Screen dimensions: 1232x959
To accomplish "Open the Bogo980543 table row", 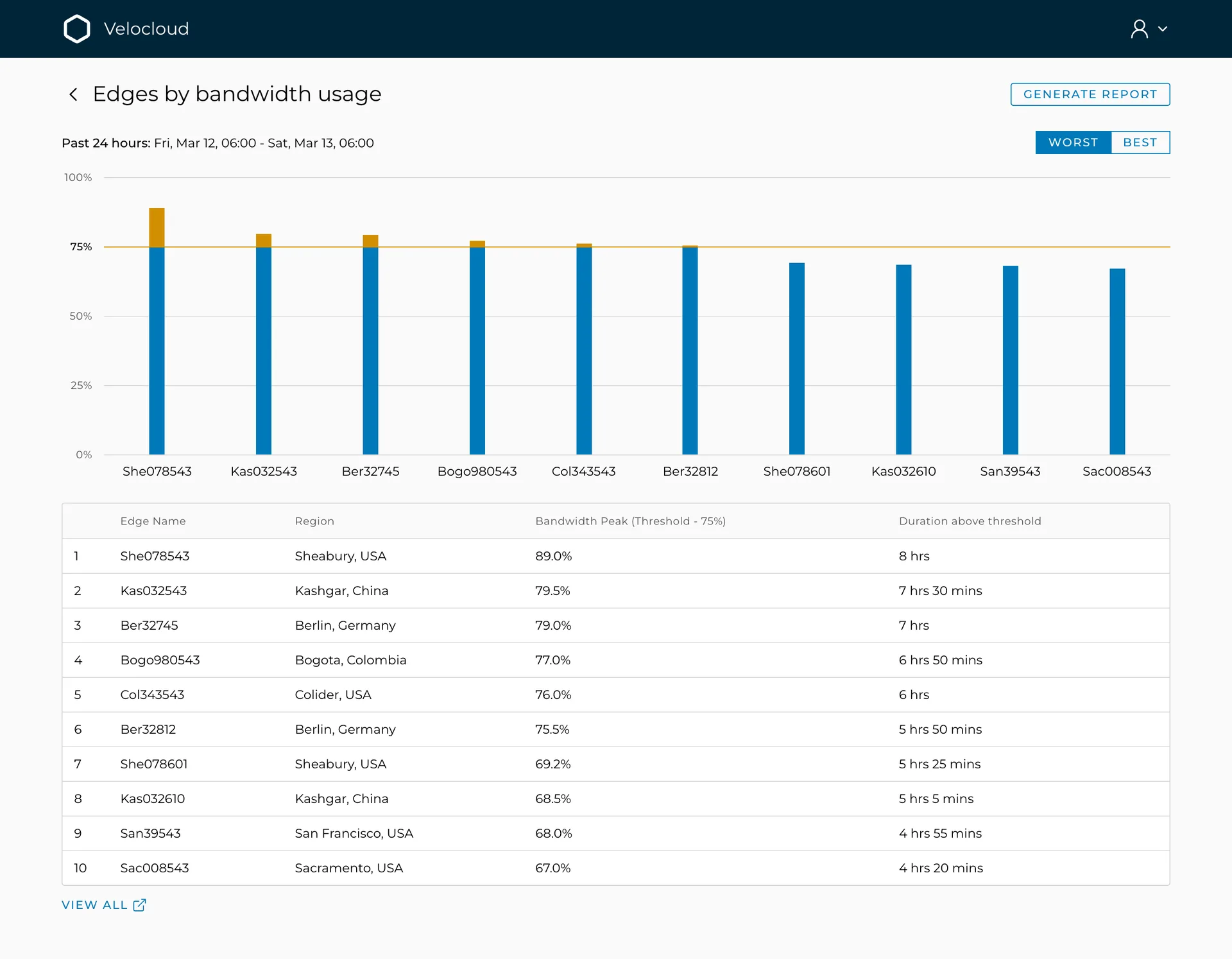I will coord(616,660).
